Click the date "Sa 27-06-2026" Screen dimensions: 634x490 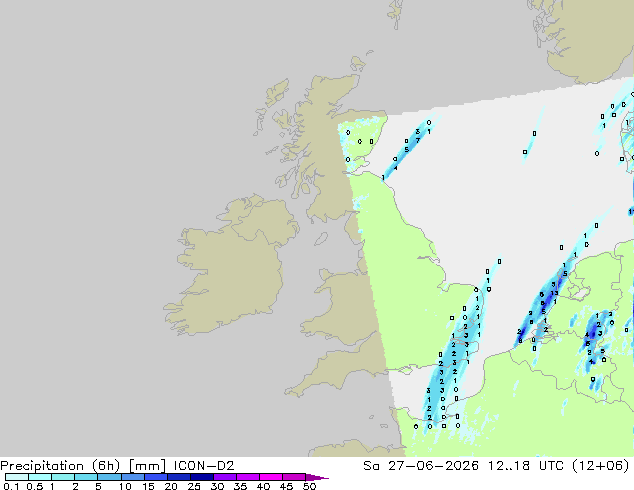coord(421,466)
